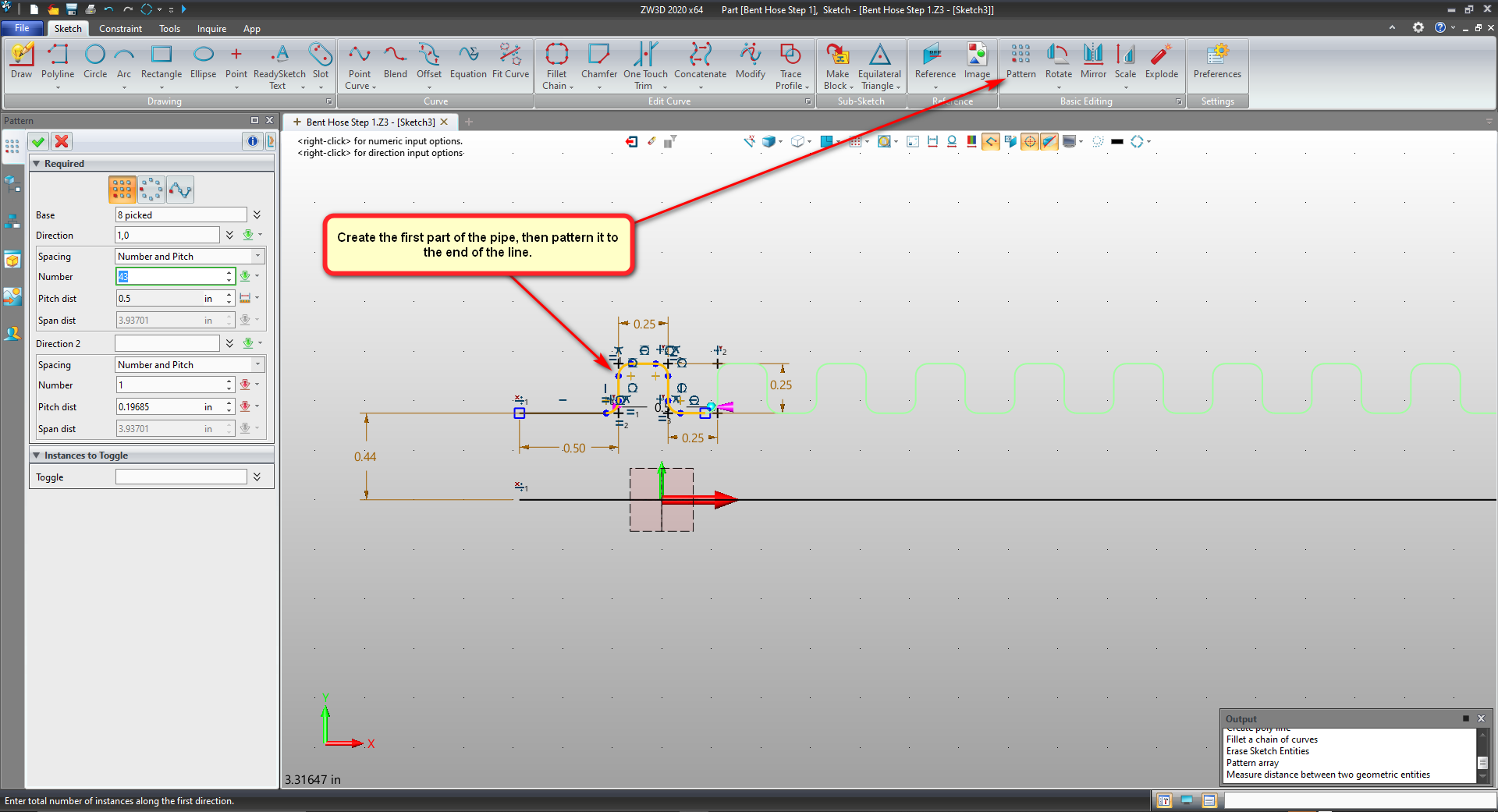
Task: Choose the Chamfer tool in Edit Curve
Action: click(598, 61)
